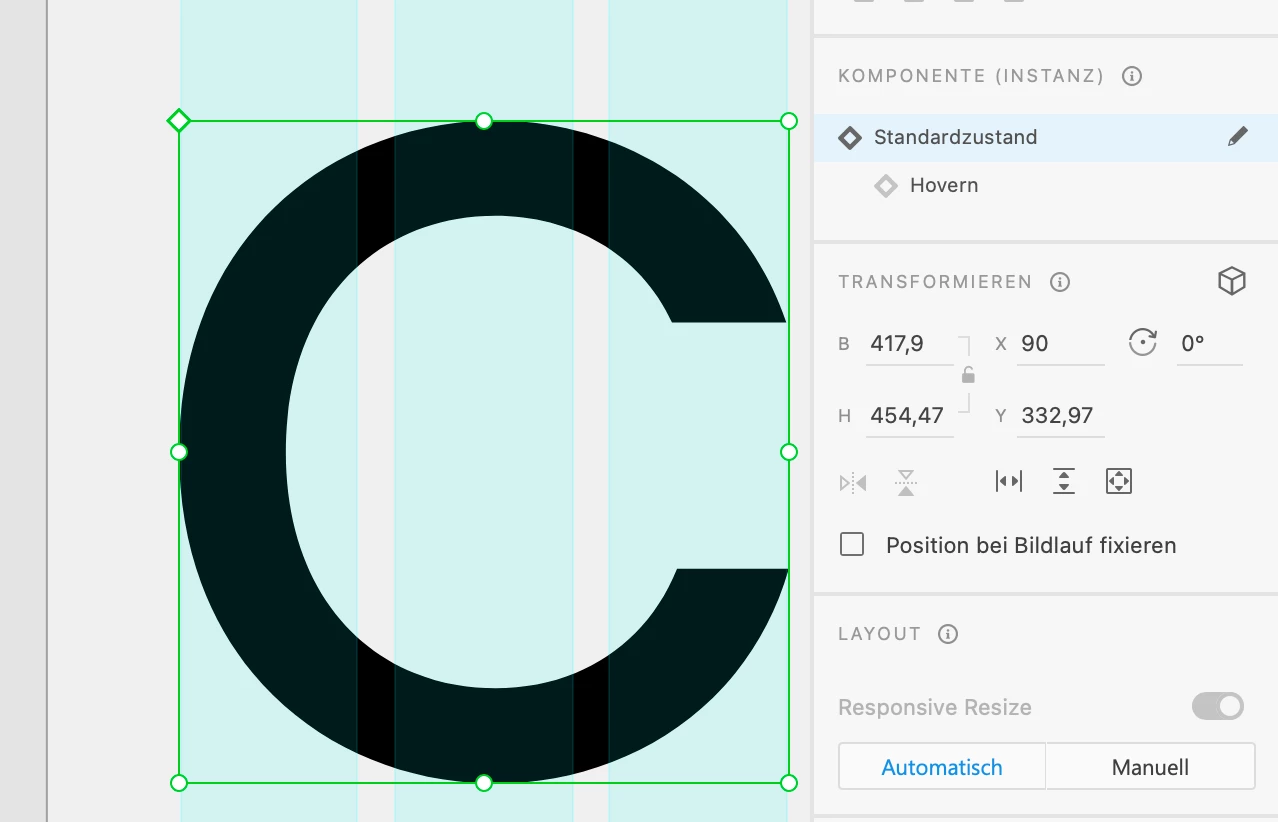1278x822 pixels.
Task: Click the Standardzustand diamond icon
Action: point(850,137)
